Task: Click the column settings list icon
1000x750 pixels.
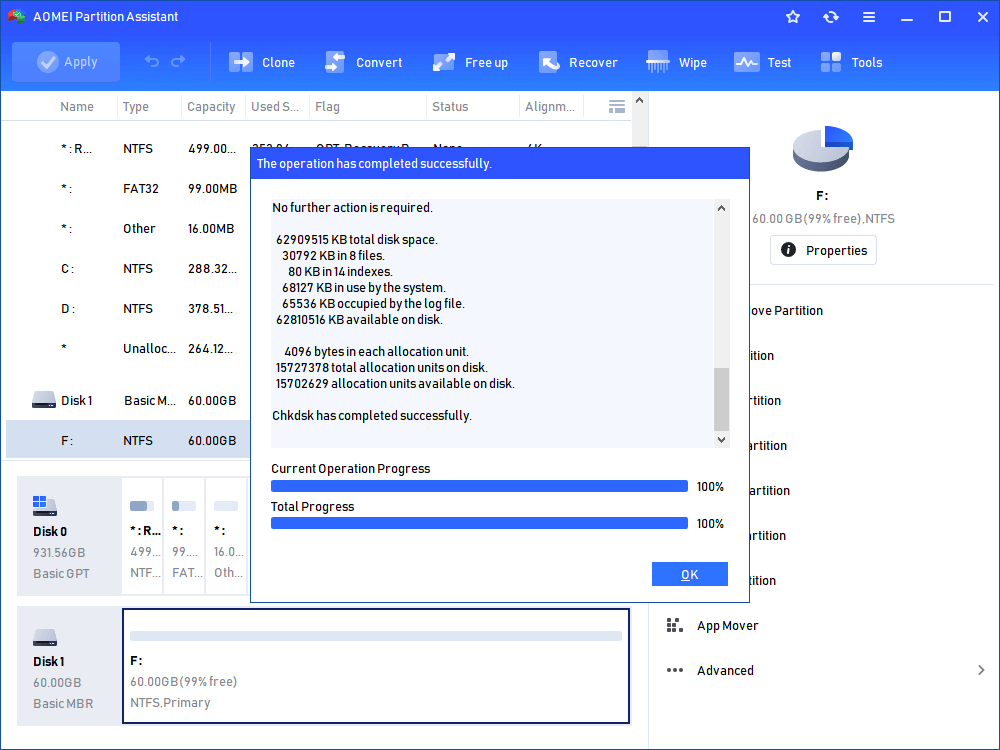Action: [617, 107]
